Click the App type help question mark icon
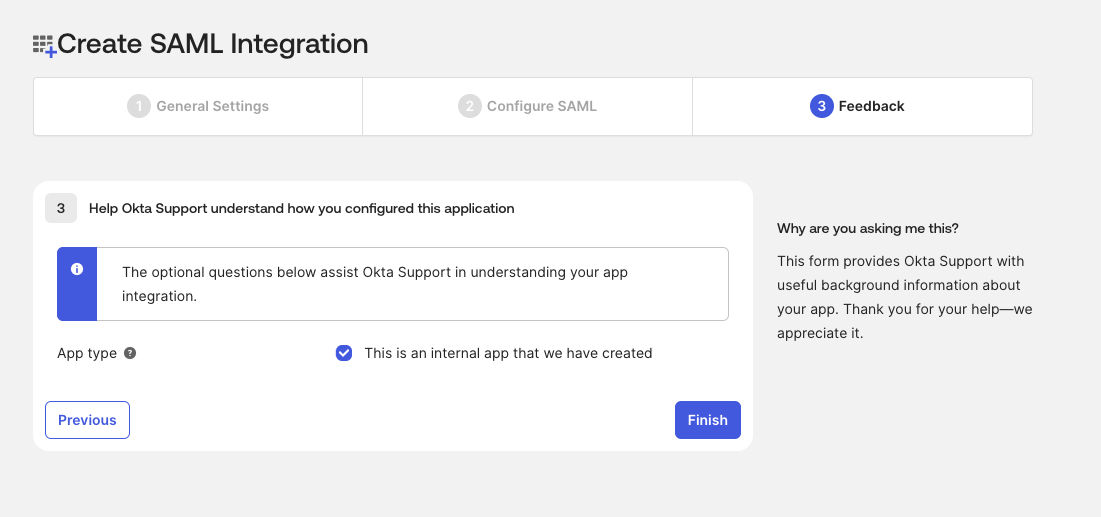This screenshot has height=517, width=1101. [x=130, y=353]
